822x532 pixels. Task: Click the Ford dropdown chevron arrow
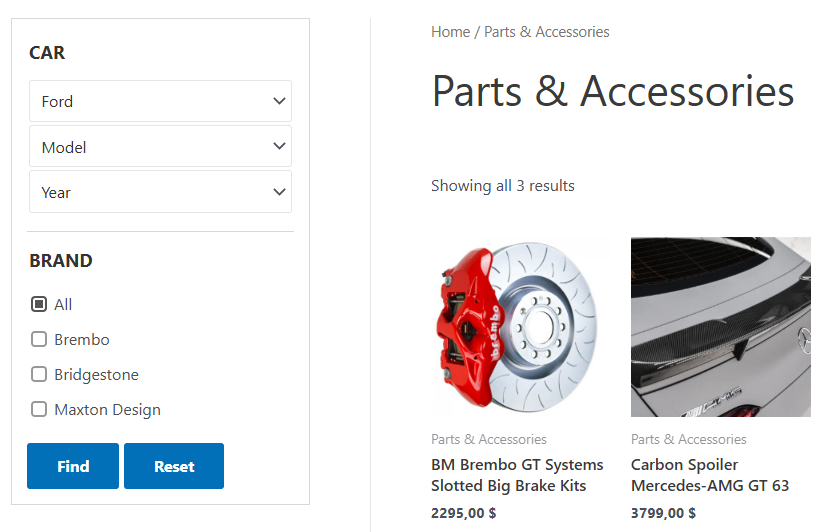(279, 101)
